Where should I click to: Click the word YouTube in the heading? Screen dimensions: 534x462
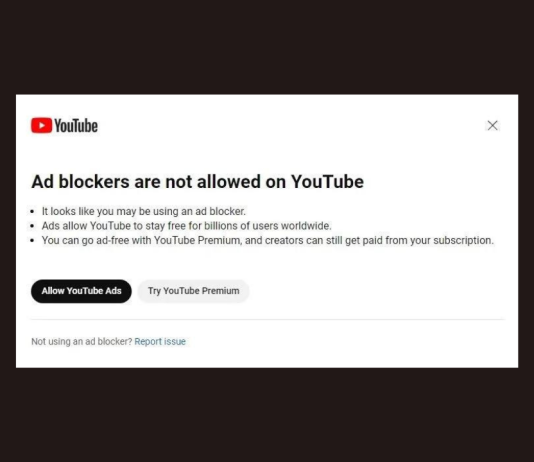(327, 181)
